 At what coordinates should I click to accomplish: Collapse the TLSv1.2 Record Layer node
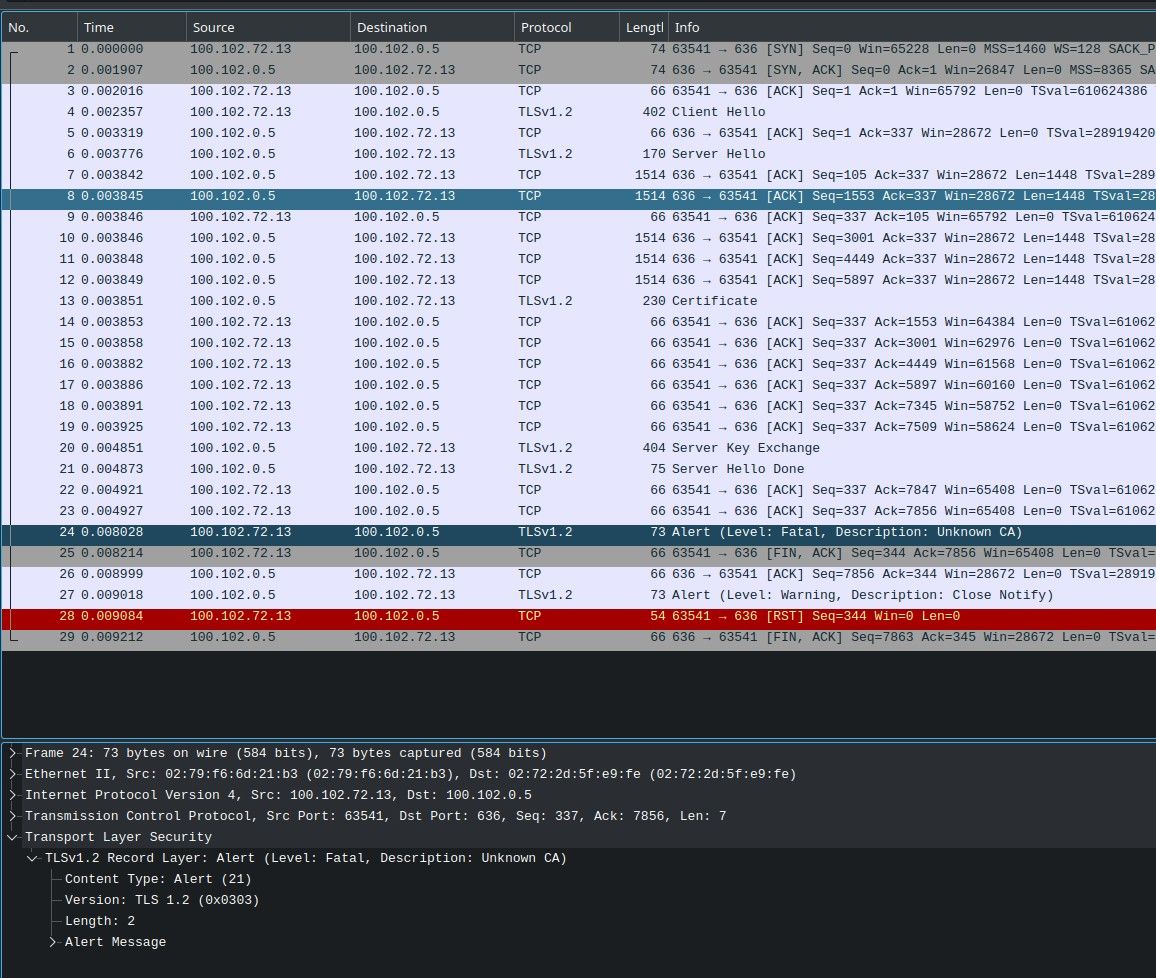tap(32, 858)
